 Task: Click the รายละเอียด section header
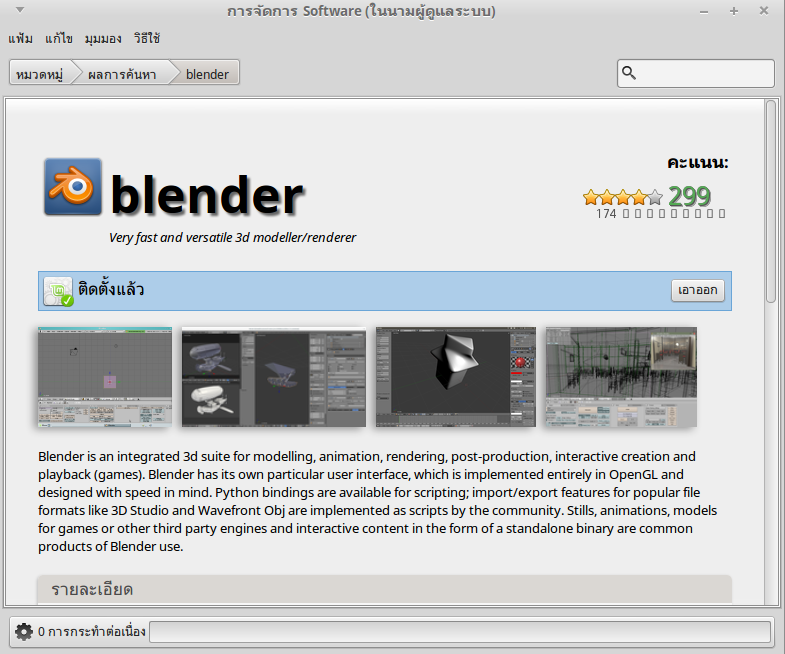click(384, 589)
